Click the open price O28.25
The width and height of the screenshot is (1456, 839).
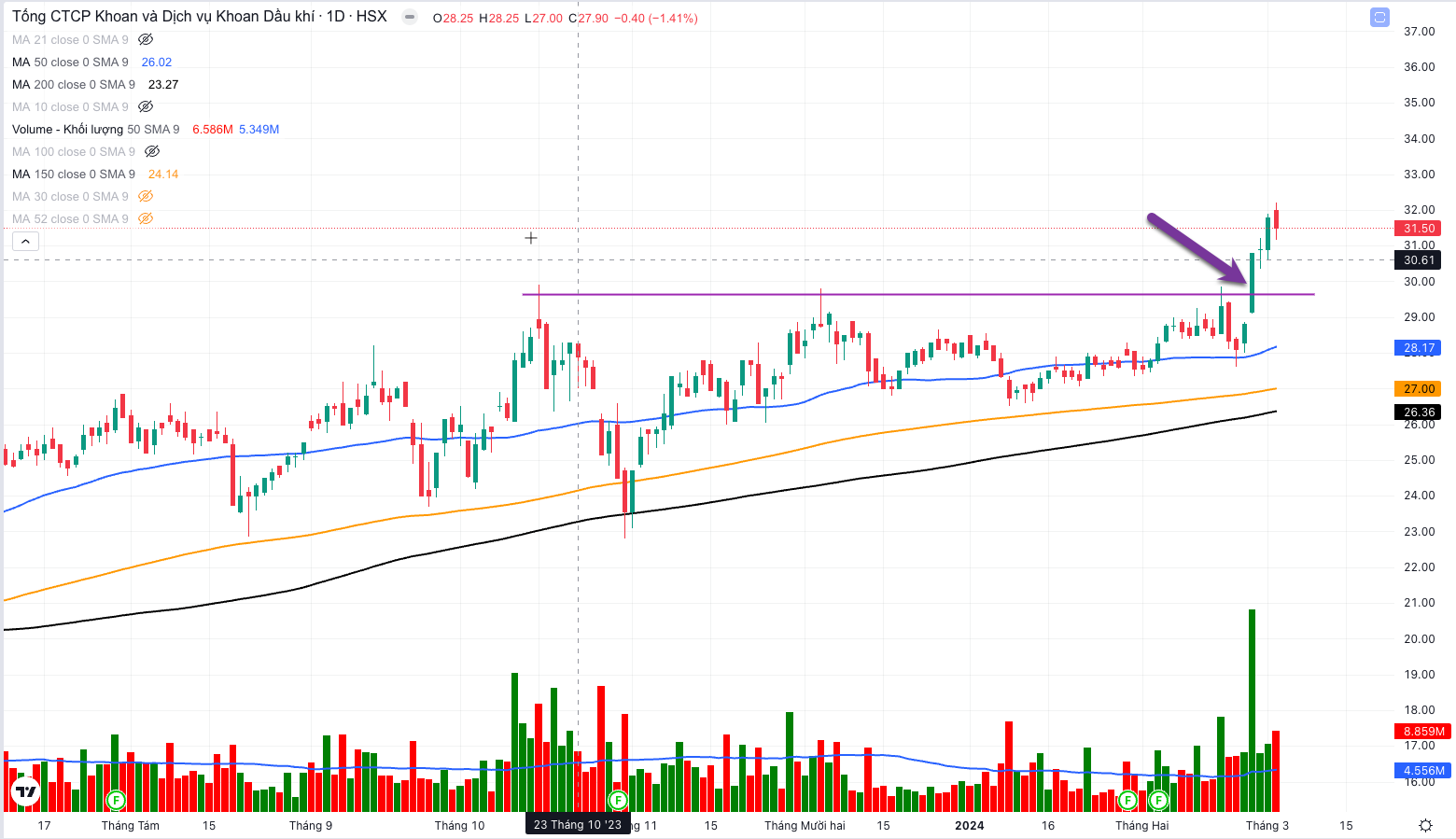click(x=453, y=18)
